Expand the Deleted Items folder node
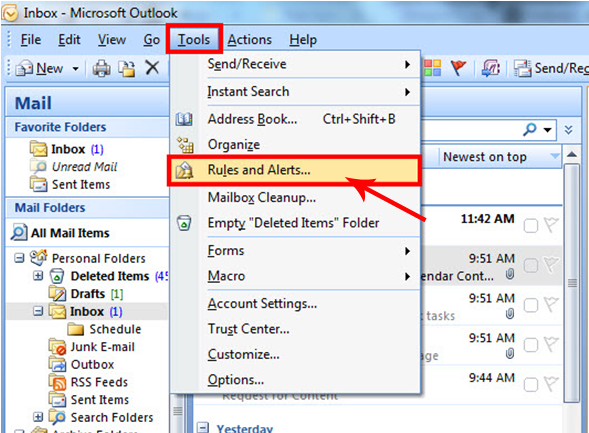Image resolution: width=589 pixels, height=433 pixels. (38, 276)
